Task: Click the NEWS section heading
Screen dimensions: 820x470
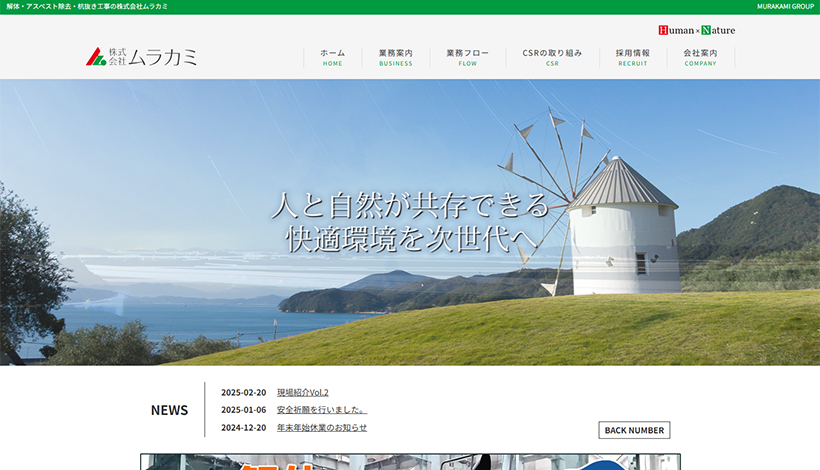Action: tap(169, 410)
